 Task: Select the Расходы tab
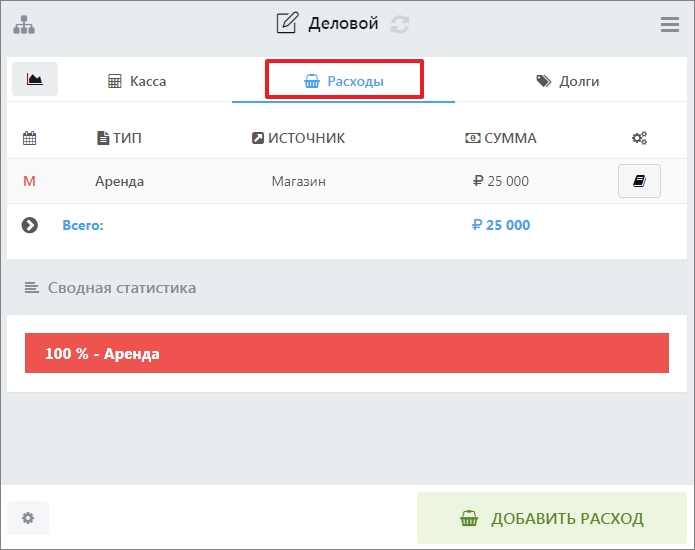(x=343, y=81)
